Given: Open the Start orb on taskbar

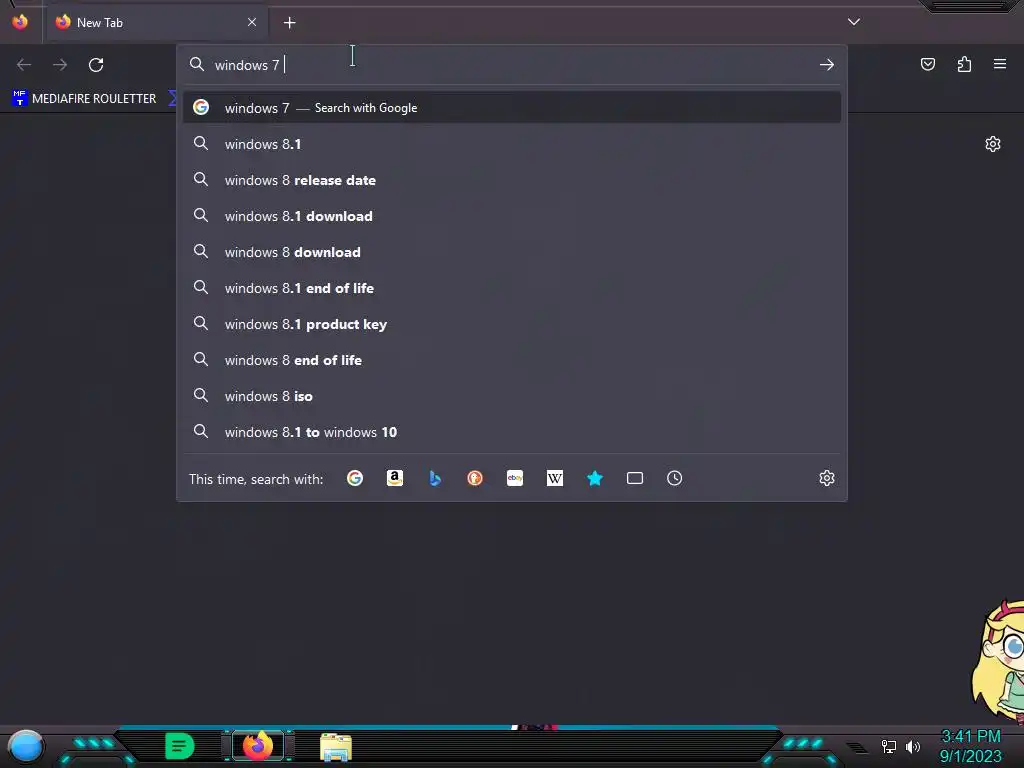Looking at the screenshot, I should pos(25,746).
